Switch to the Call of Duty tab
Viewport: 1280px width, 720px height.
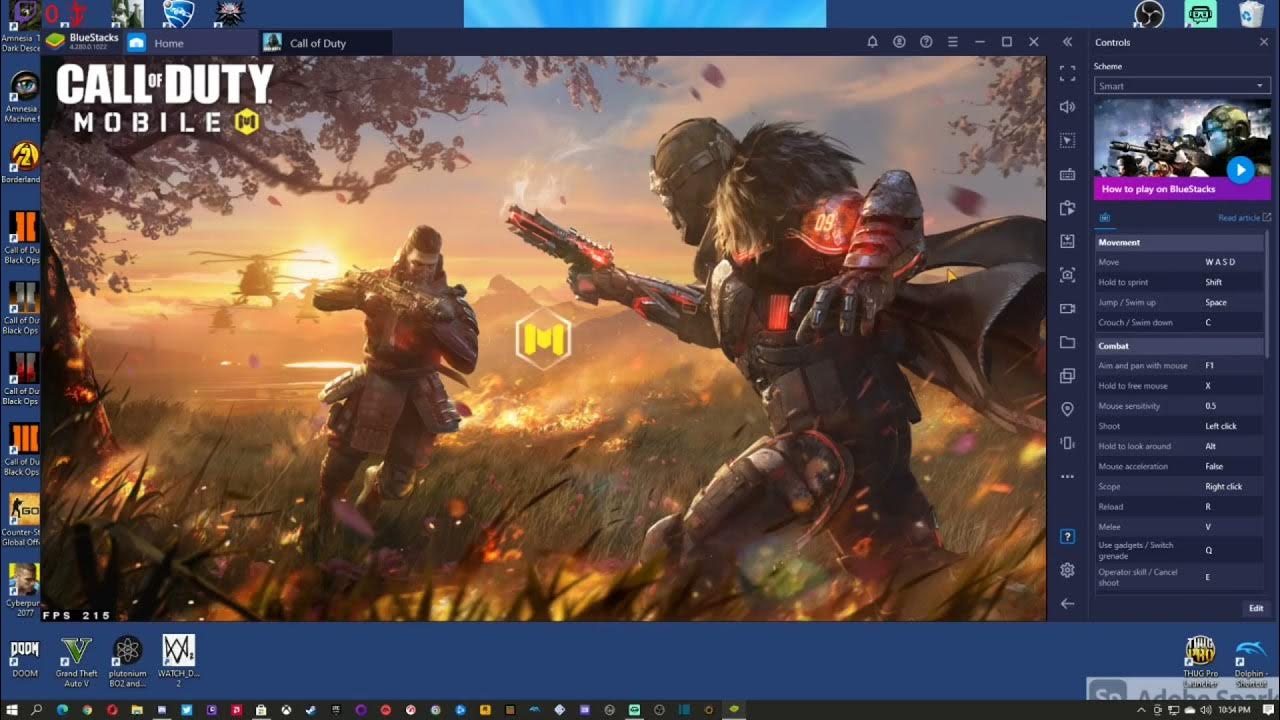[318, 43]
